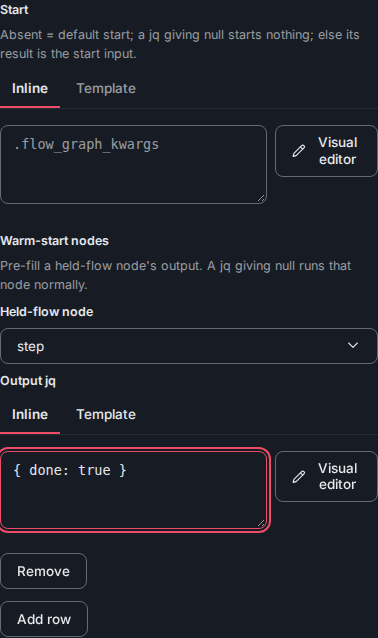Click the Held-flow node label
Image resolution: width=378 pixels, height=638 pixels.
tap(47, 312)
